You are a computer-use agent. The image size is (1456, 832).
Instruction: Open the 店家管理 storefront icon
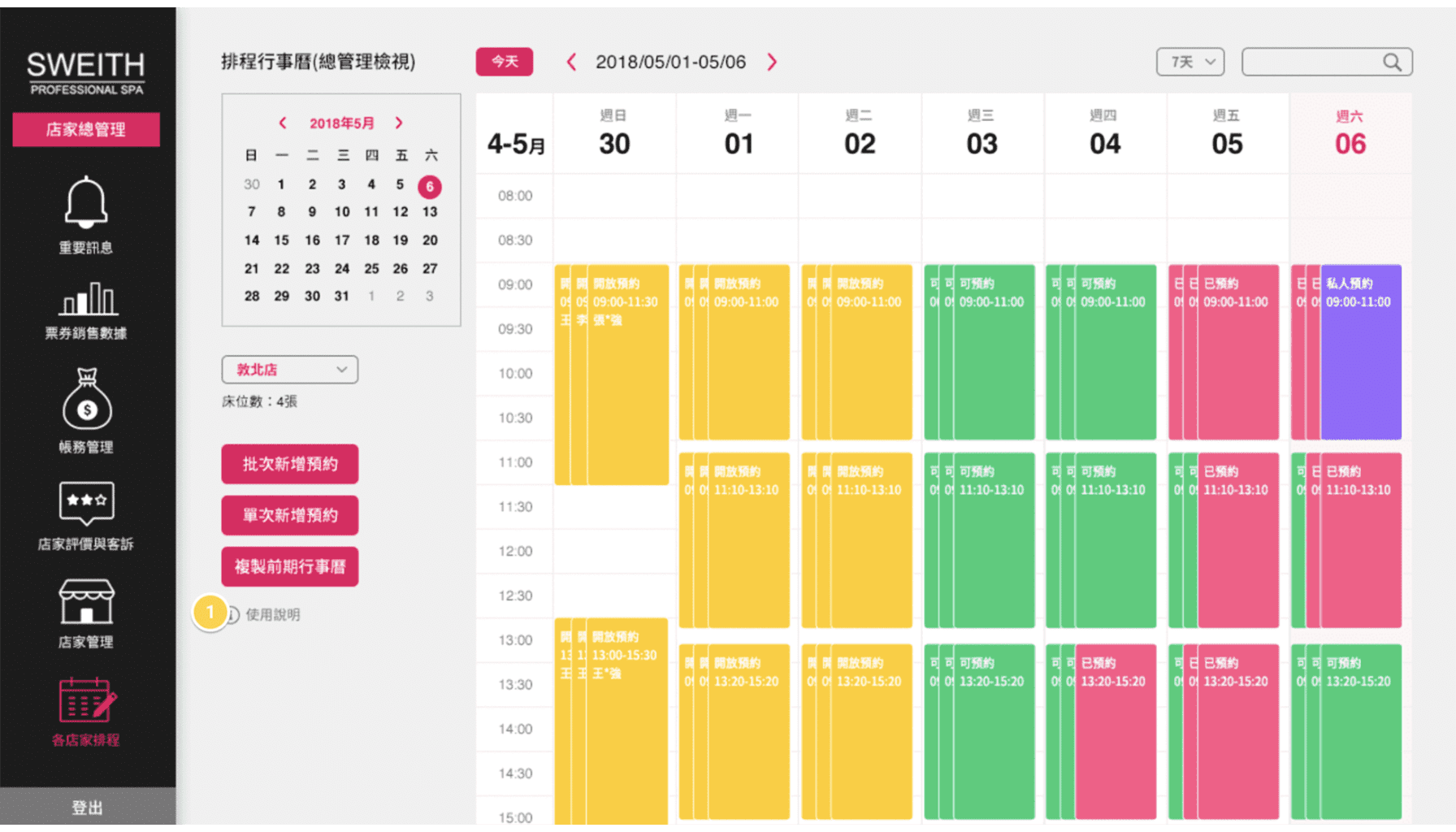click(x=85, y=600)
